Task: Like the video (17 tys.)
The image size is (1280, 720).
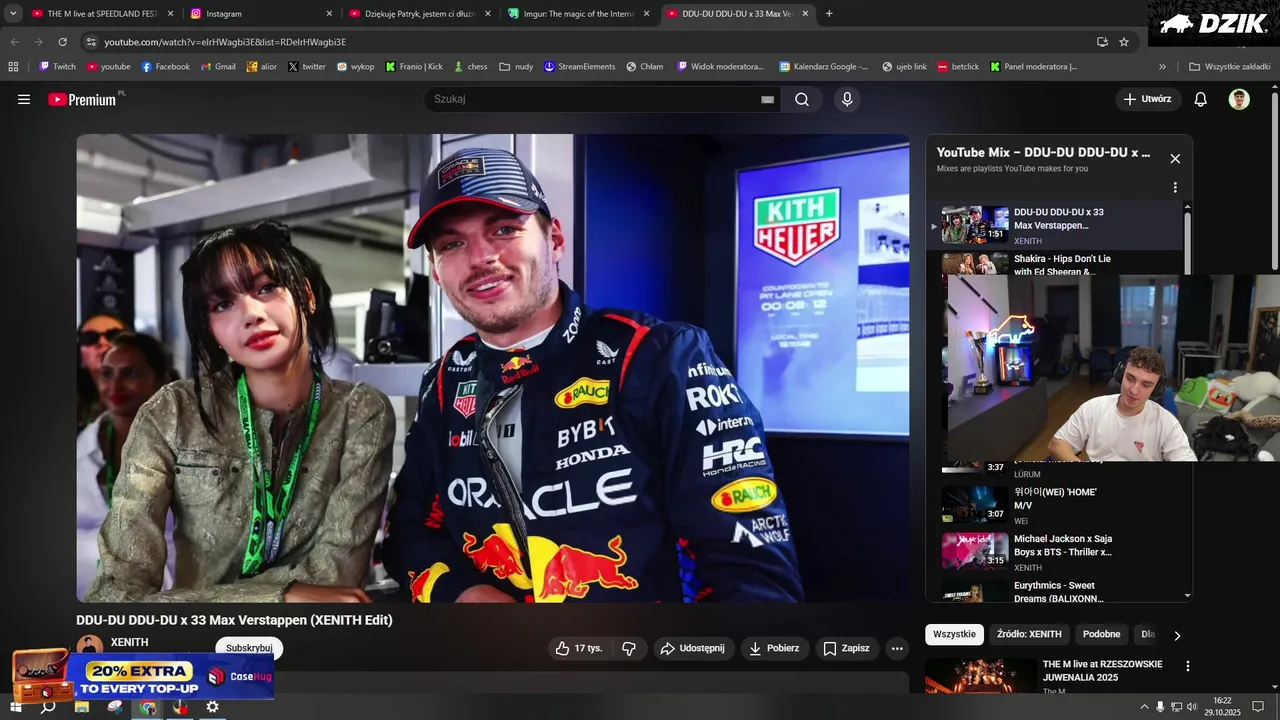Action: point(579,648)
